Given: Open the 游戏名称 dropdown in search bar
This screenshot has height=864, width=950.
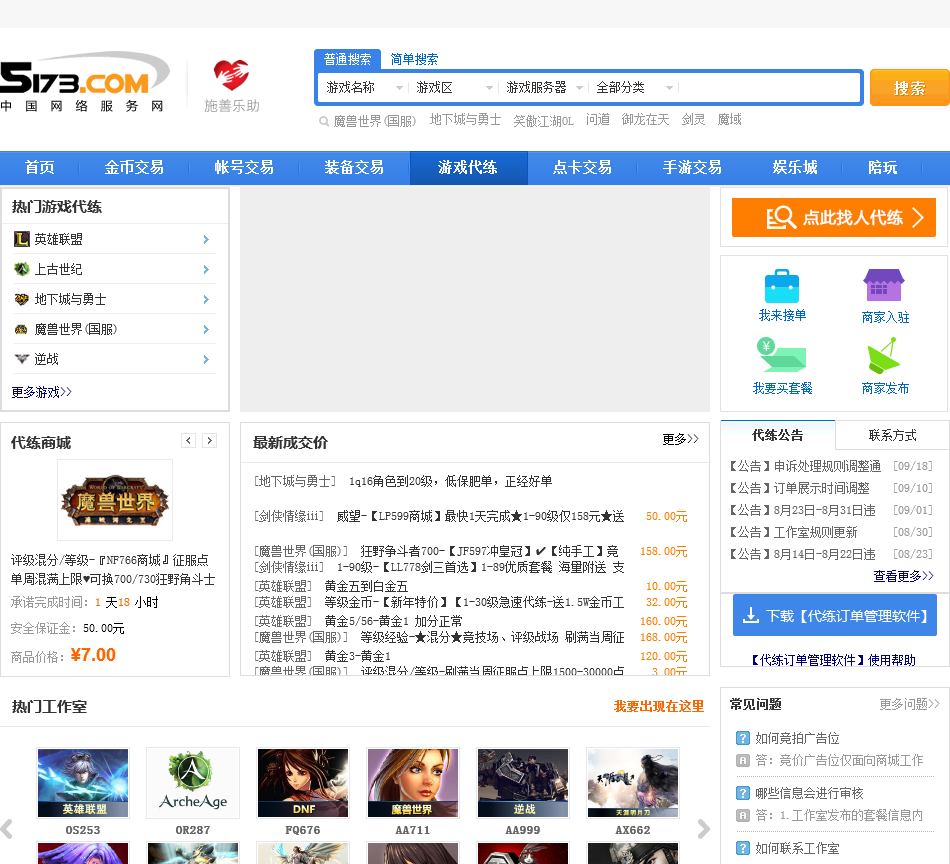Looking at the screenshot, I should (x=364, y=88).
